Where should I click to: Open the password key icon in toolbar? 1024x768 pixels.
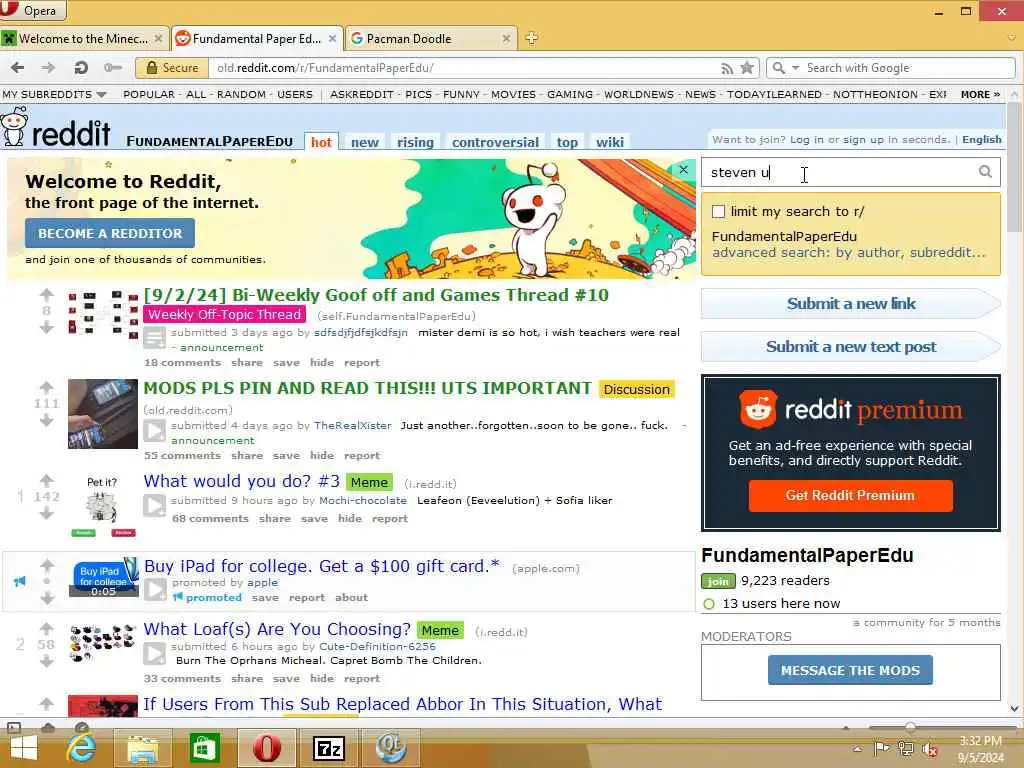pyautogui.click(x=113, y=67)
